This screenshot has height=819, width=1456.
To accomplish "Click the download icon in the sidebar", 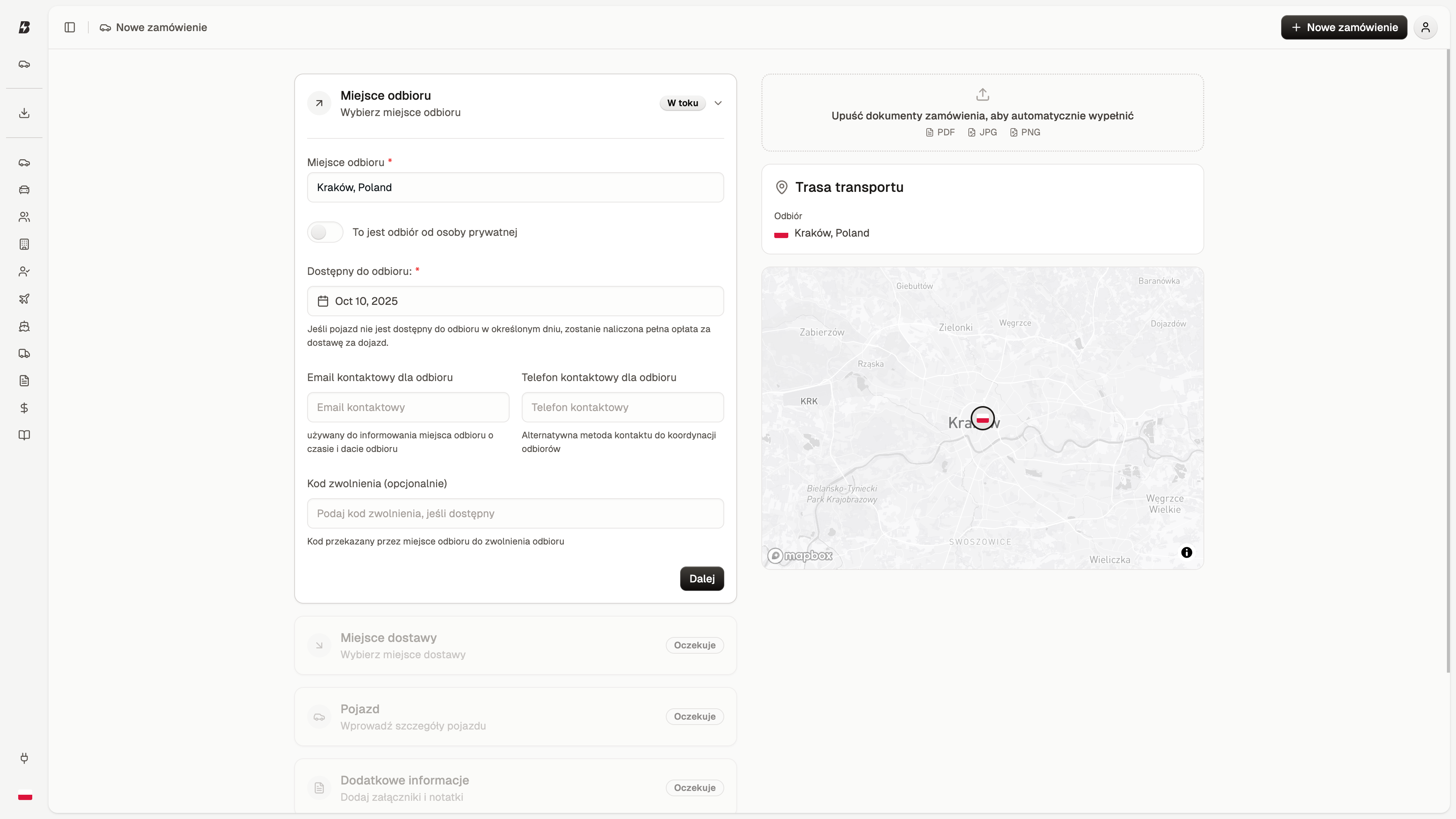I will click(x=24, y=113).
